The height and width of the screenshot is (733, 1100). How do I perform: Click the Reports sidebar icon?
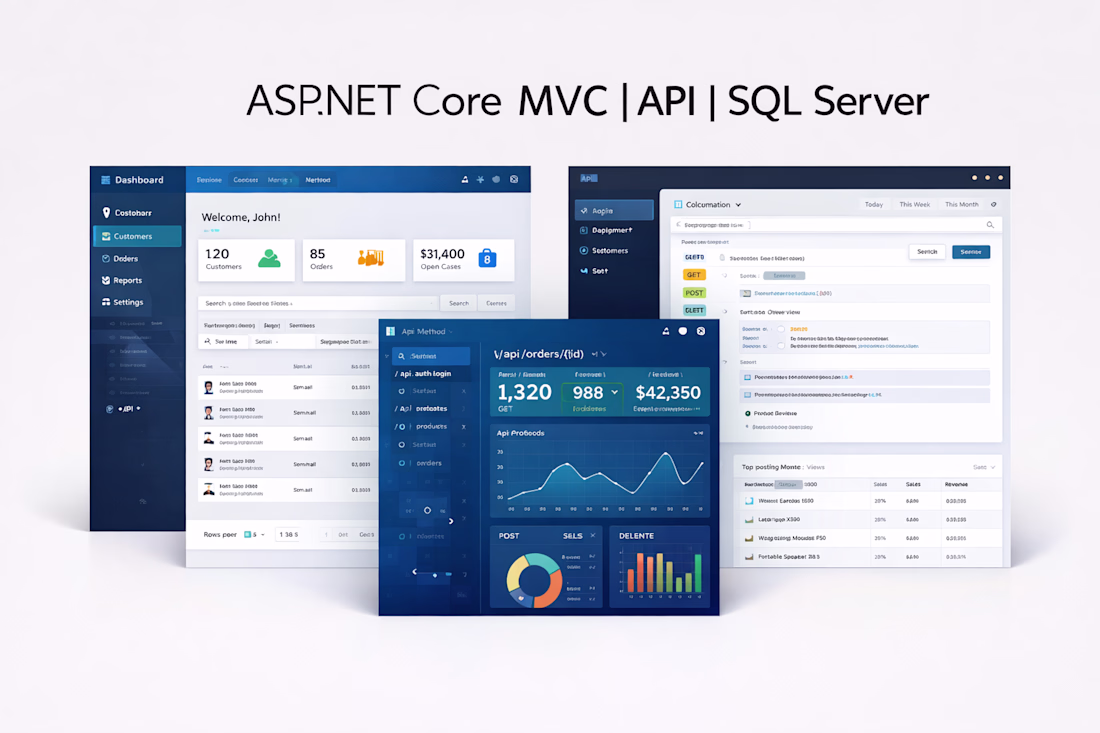pyautogui.click(x=106, y=281)
